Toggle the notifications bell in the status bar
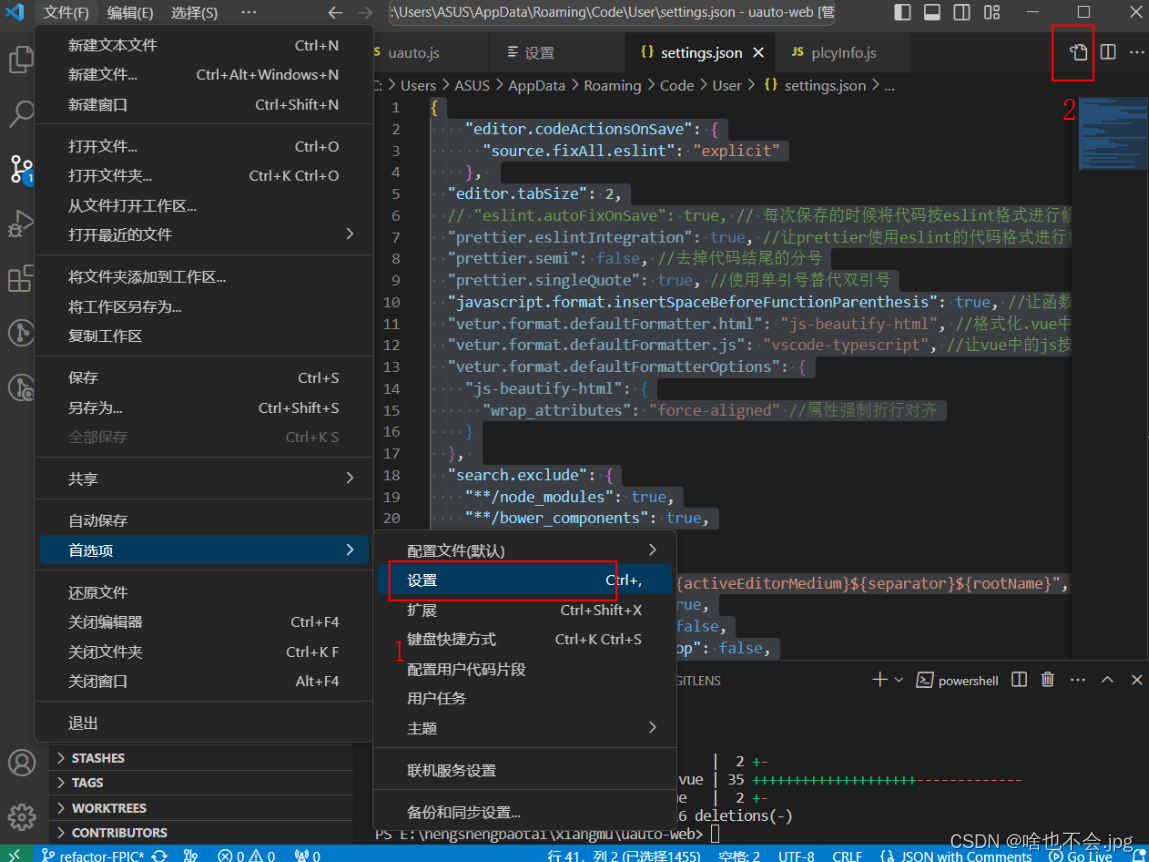Image resolution: width=1149 pixels, height=862 pixels. [1140, 855]
